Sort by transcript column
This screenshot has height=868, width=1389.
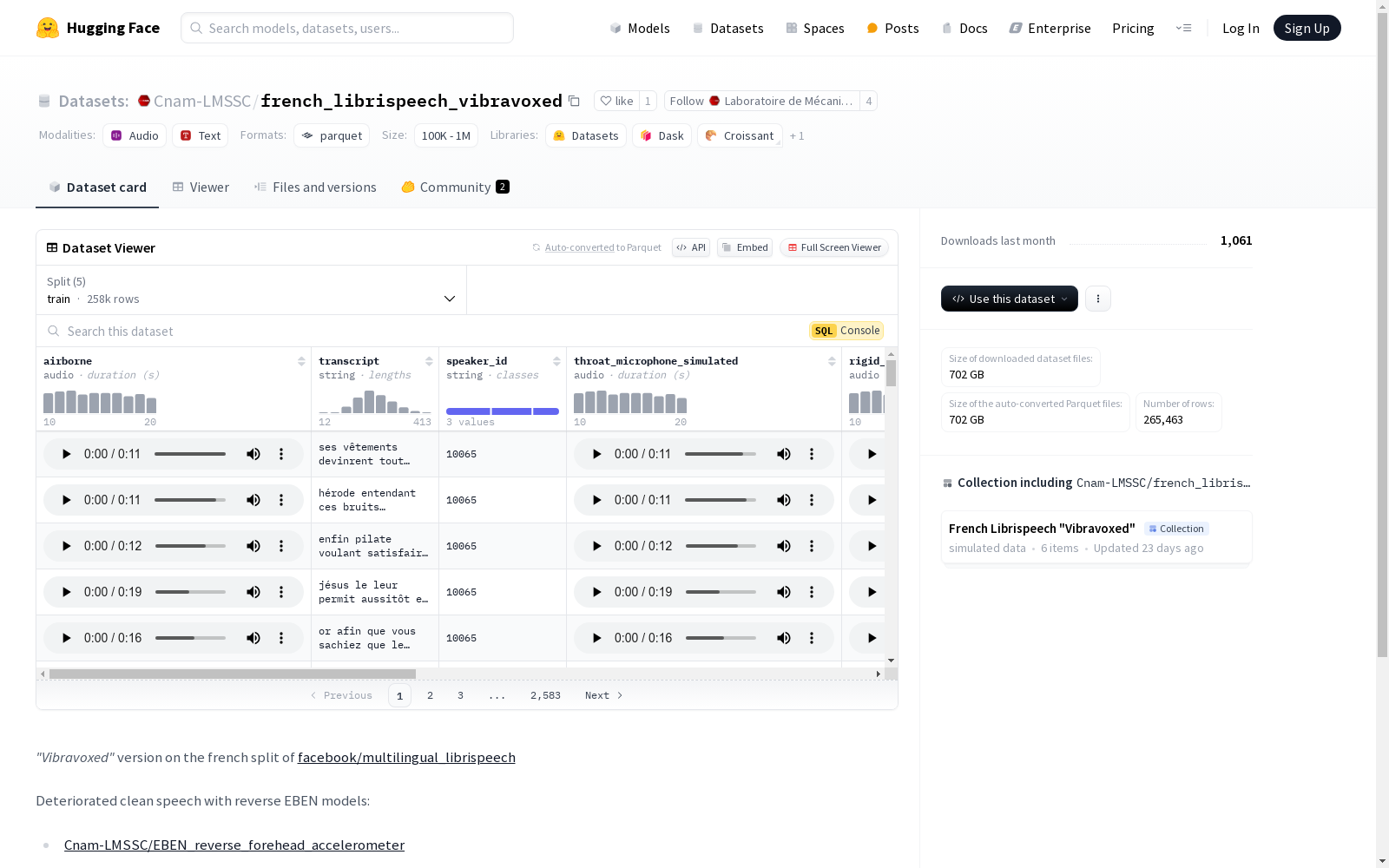pyautogui.click(x=429, y=361)
